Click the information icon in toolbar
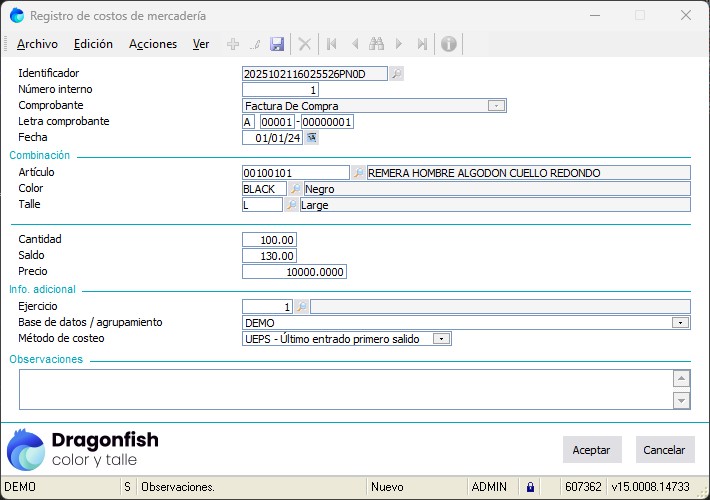710x500 pixels. 449,44
